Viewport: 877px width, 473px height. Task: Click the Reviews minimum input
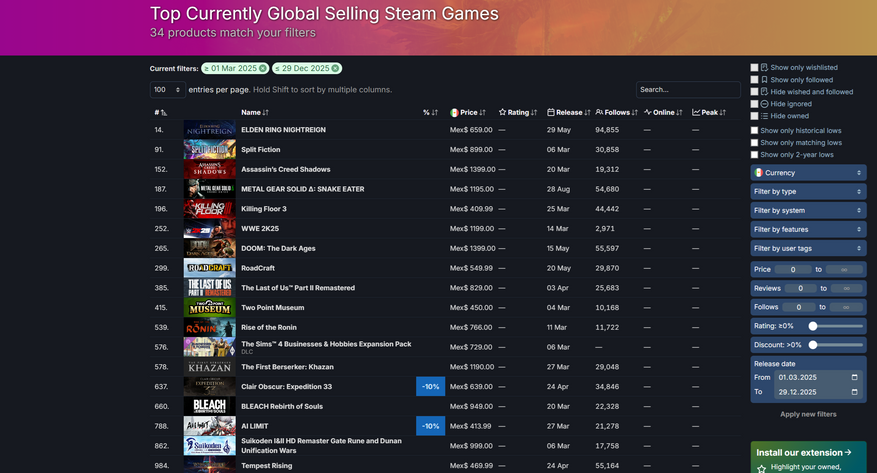pos(800,288)
